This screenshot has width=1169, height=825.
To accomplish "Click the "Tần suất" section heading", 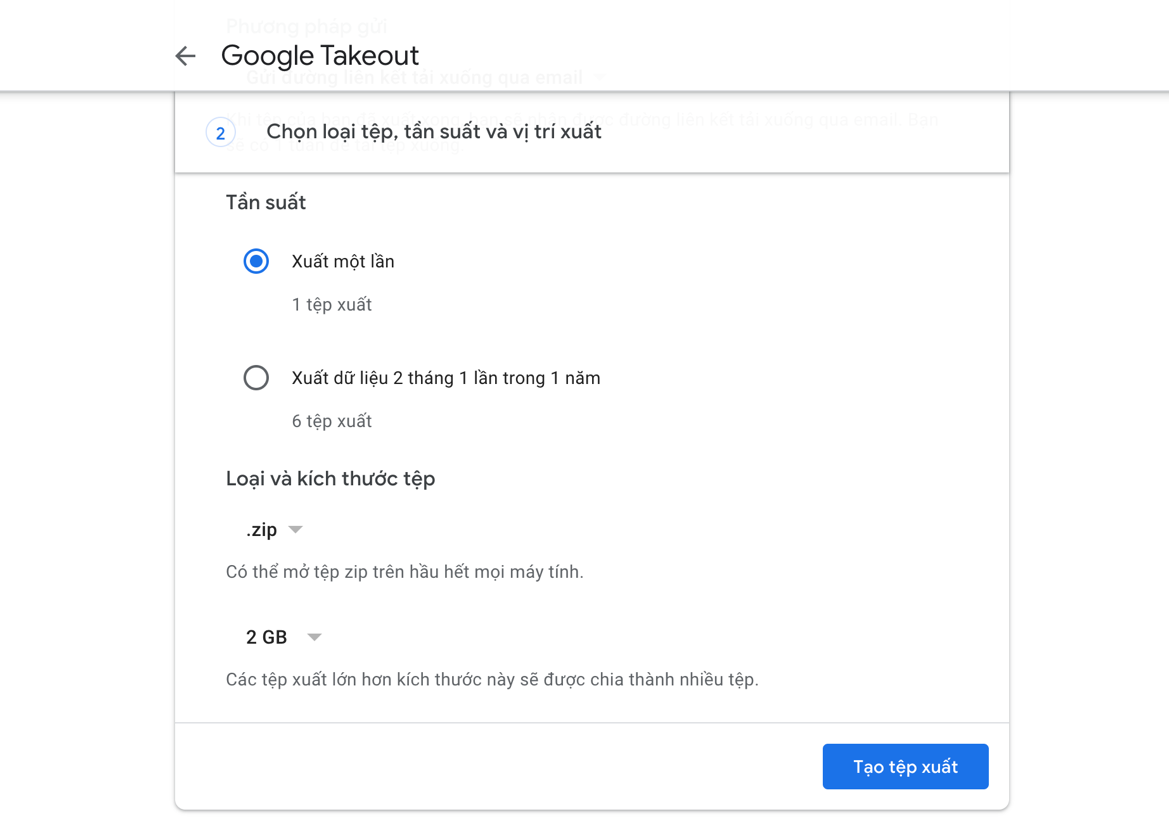I will point(266,203).
